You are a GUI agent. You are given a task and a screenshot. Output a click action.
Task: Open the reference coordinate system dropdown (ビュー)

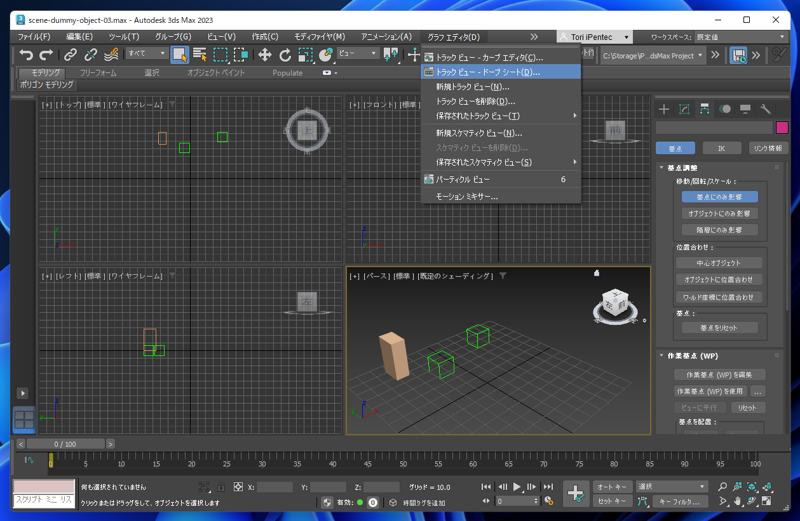click(357, 53)
